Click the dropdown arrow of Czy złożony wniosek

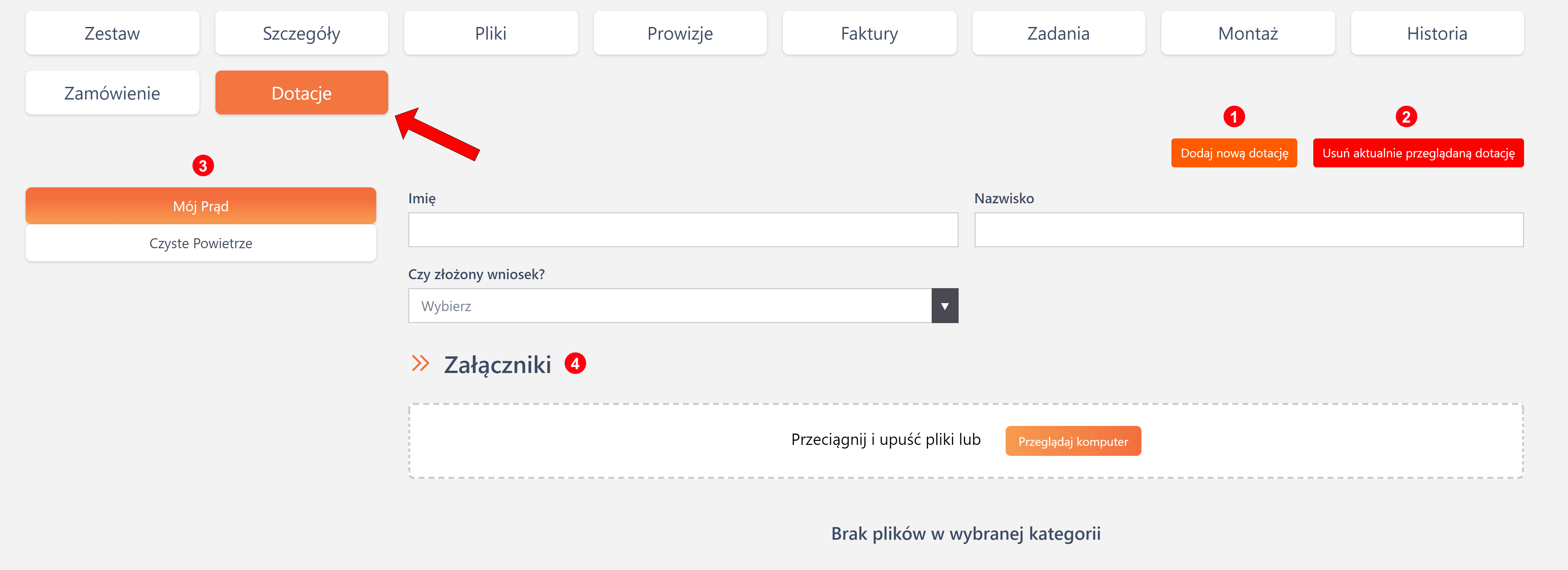click(944, 306)
